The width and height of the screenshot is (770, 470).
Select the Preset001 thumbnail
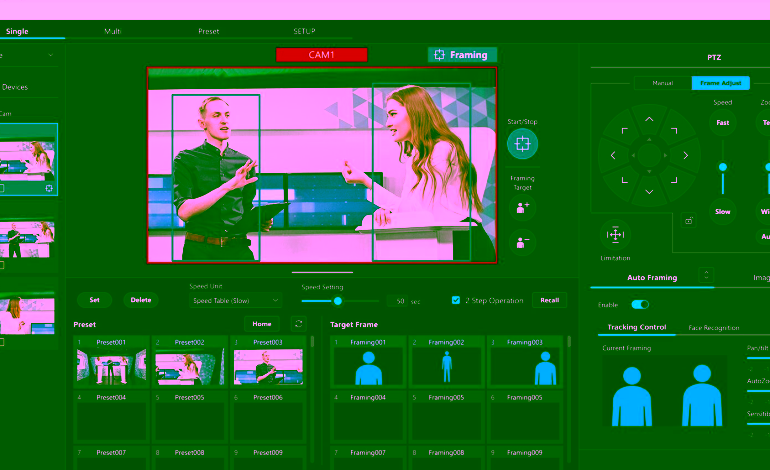click(111, 362)
